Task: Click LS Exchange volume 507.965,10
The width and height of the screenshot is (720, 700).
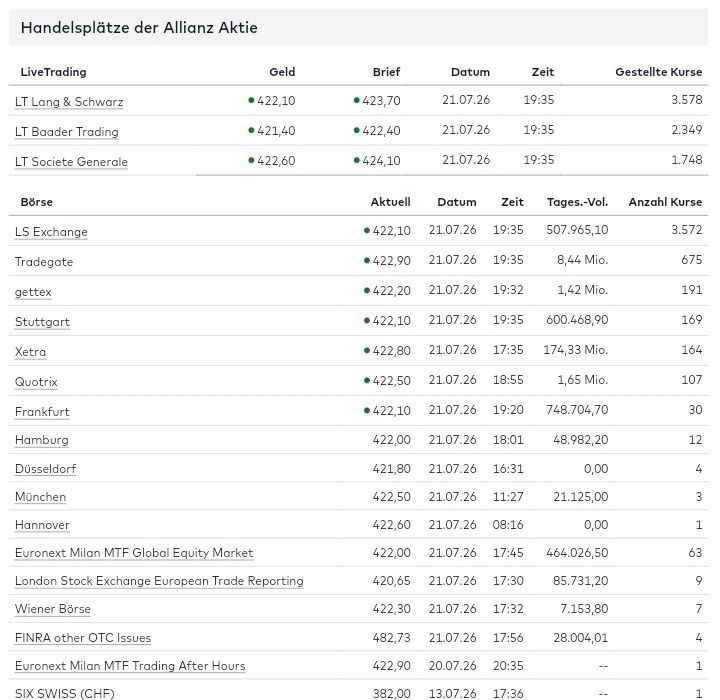Action: coord(577,230)
